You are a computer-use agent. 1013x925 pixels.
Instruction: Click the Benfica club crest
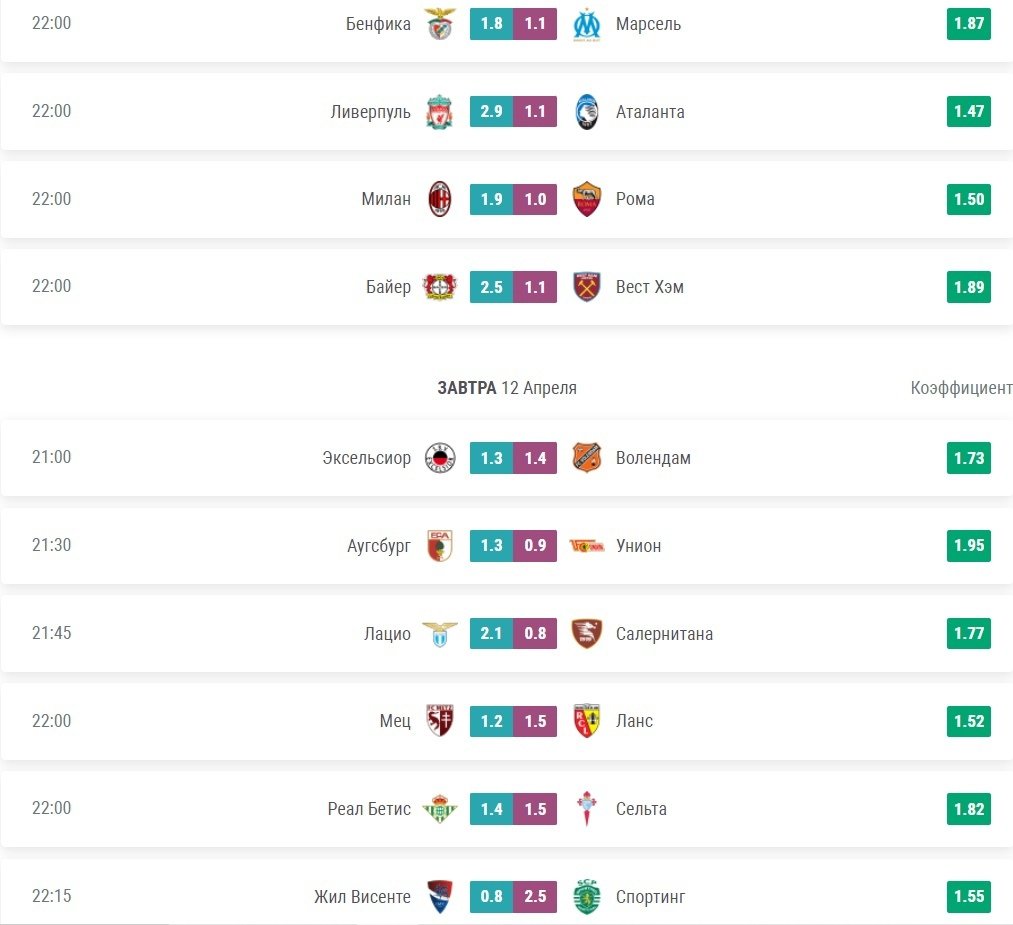point(439,24)
